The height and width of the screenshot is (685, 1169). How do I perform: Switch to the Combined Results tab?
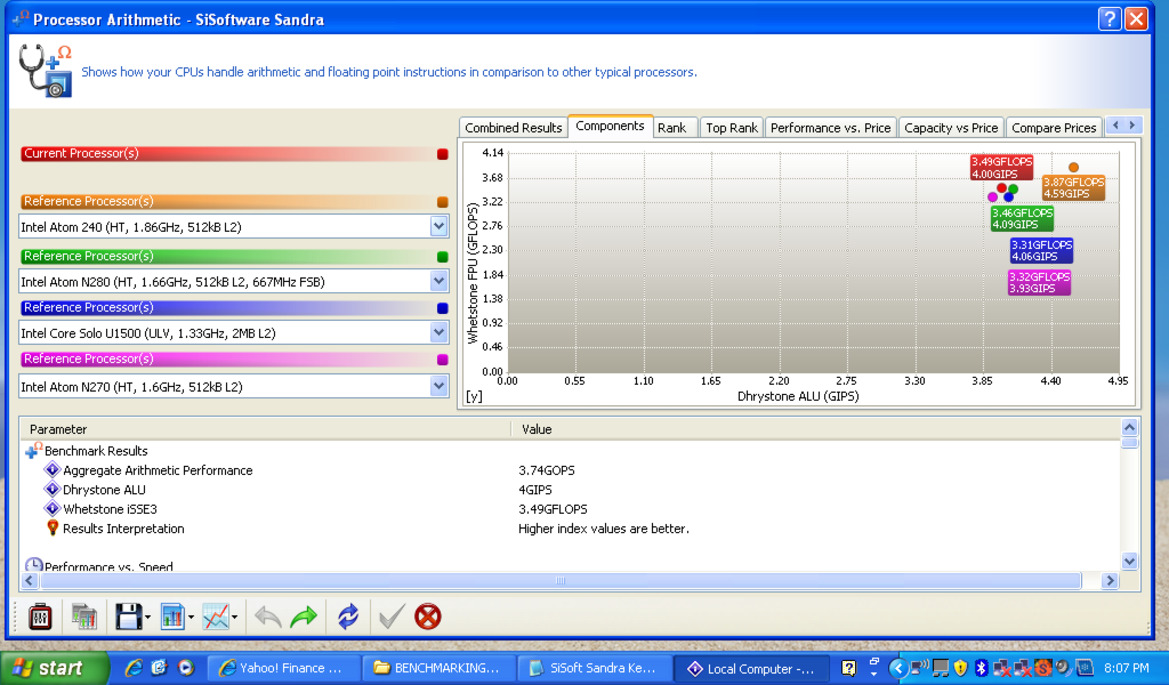point(513,127)
